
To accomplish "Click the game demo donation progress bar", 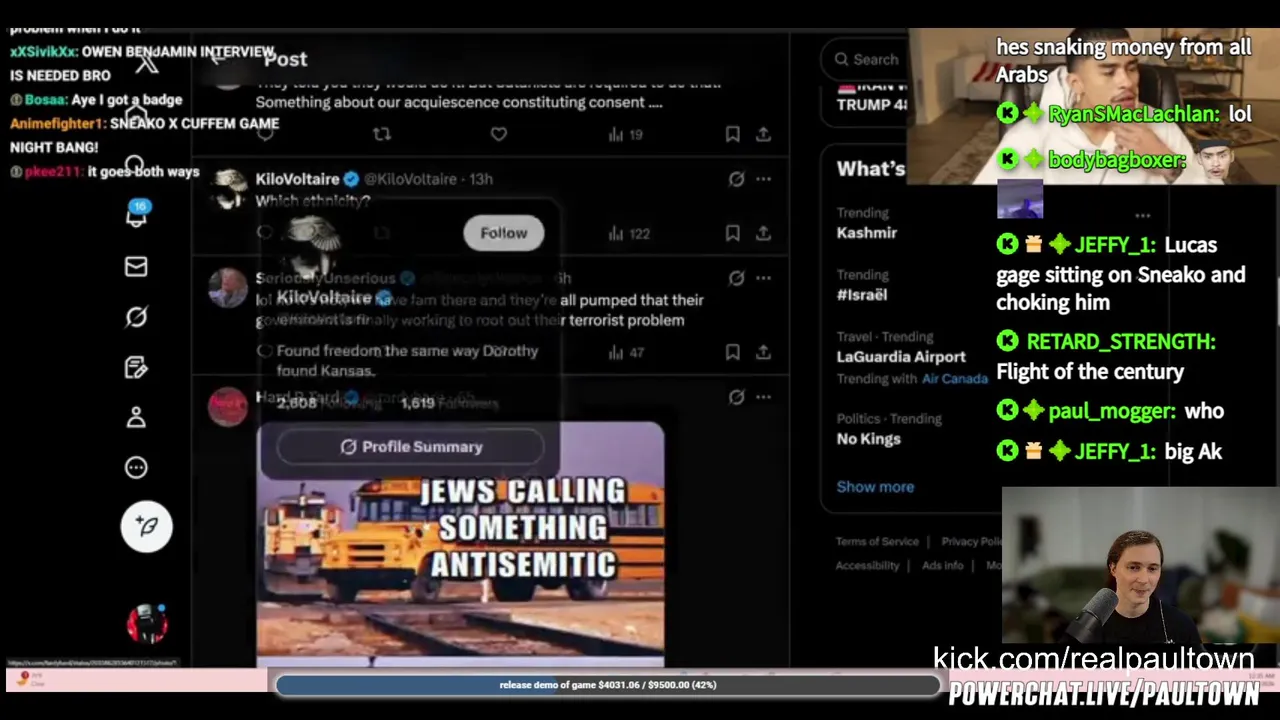I will point(608,685).
